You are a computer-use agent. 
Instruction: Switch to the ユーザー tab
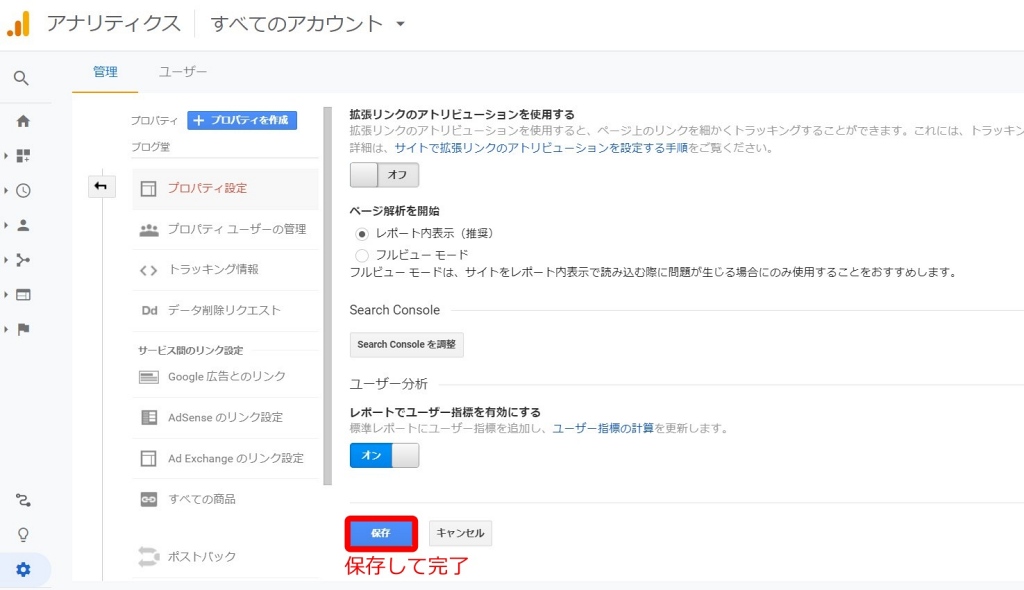point(180,72)
